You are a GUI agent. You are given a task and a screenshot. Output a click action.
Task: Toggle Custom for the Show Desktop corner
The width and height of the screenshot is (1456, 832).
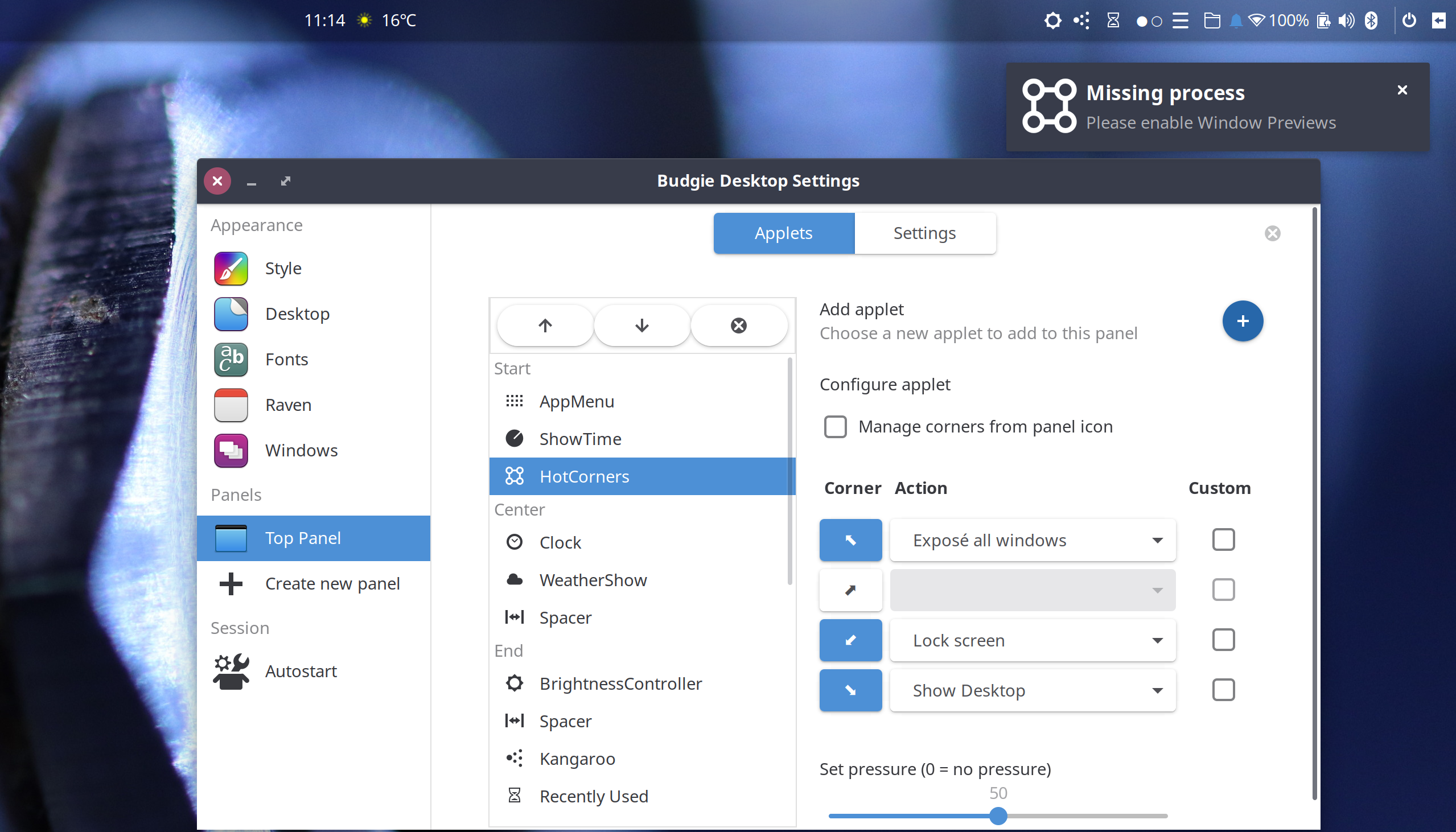(1223, 690)
